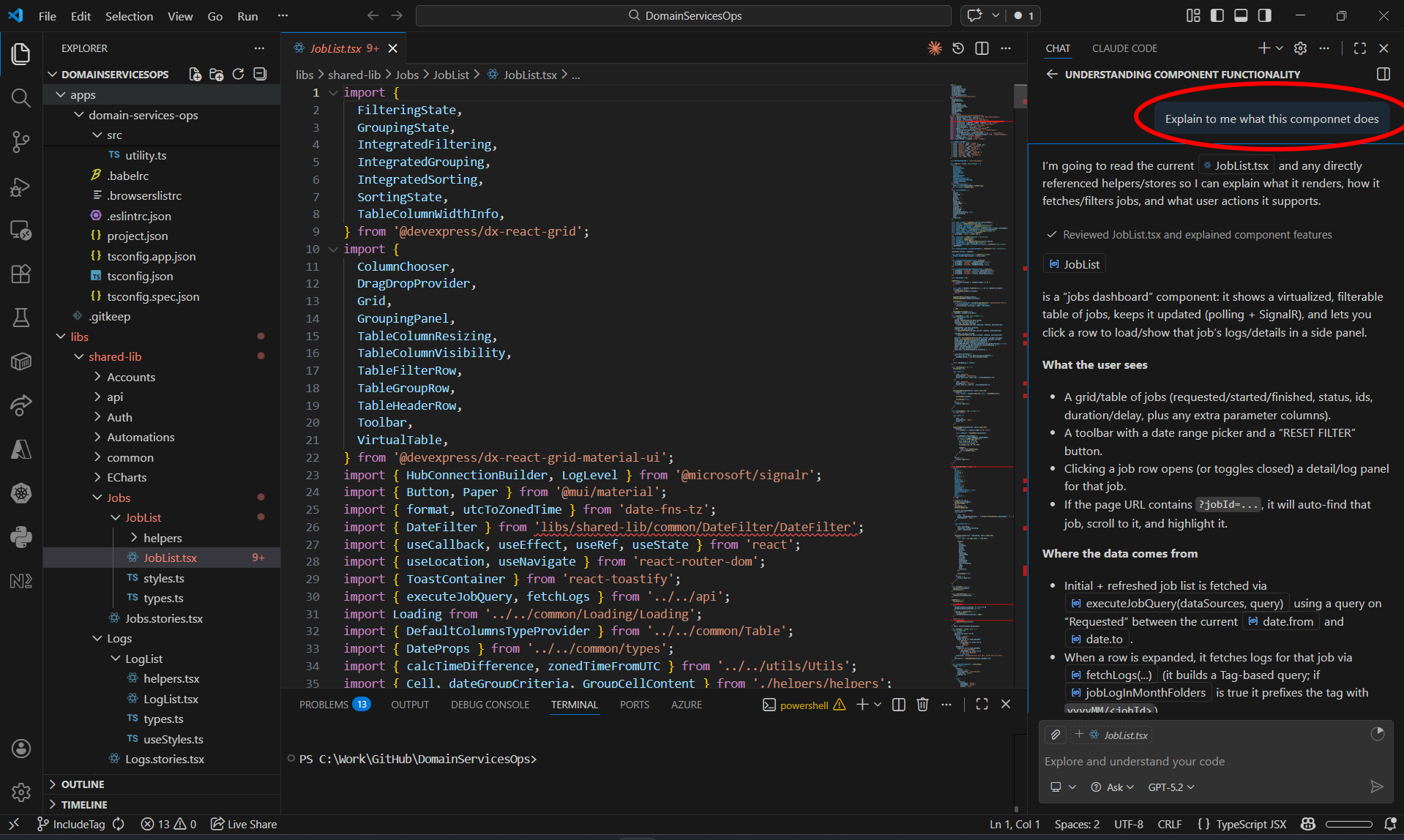Collapse all folders in Explorer
The image size is (1404, 840).
[260, 74]
